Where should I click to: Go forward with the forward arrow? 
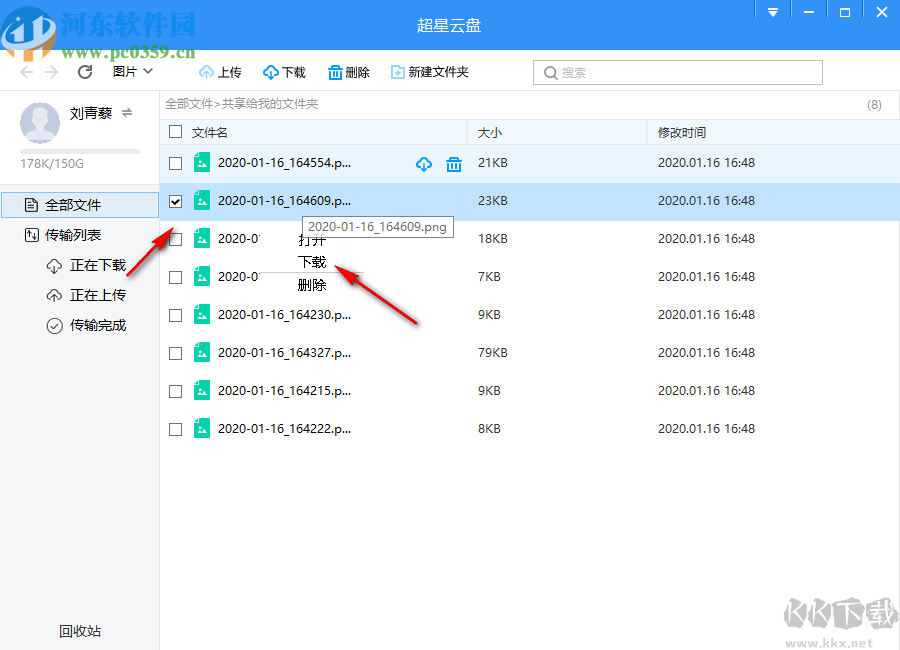tap(52, 72)
